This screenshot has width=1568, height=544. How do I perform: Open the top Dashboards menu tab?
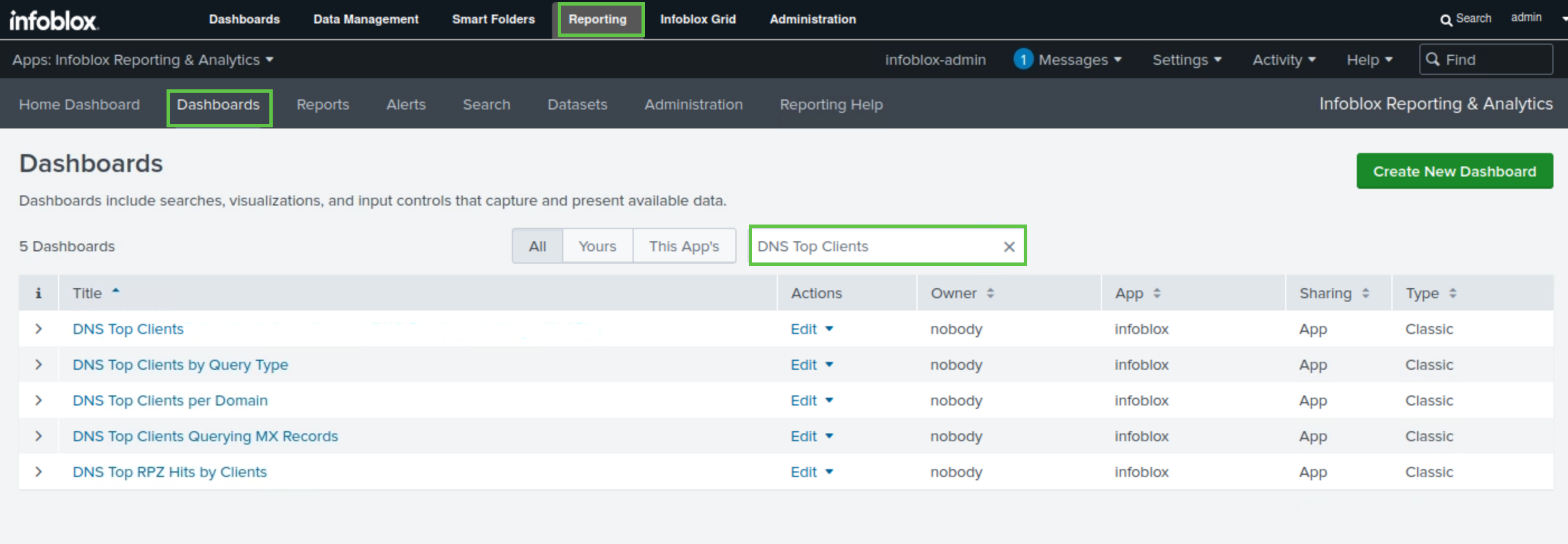(x=244, y=20)
